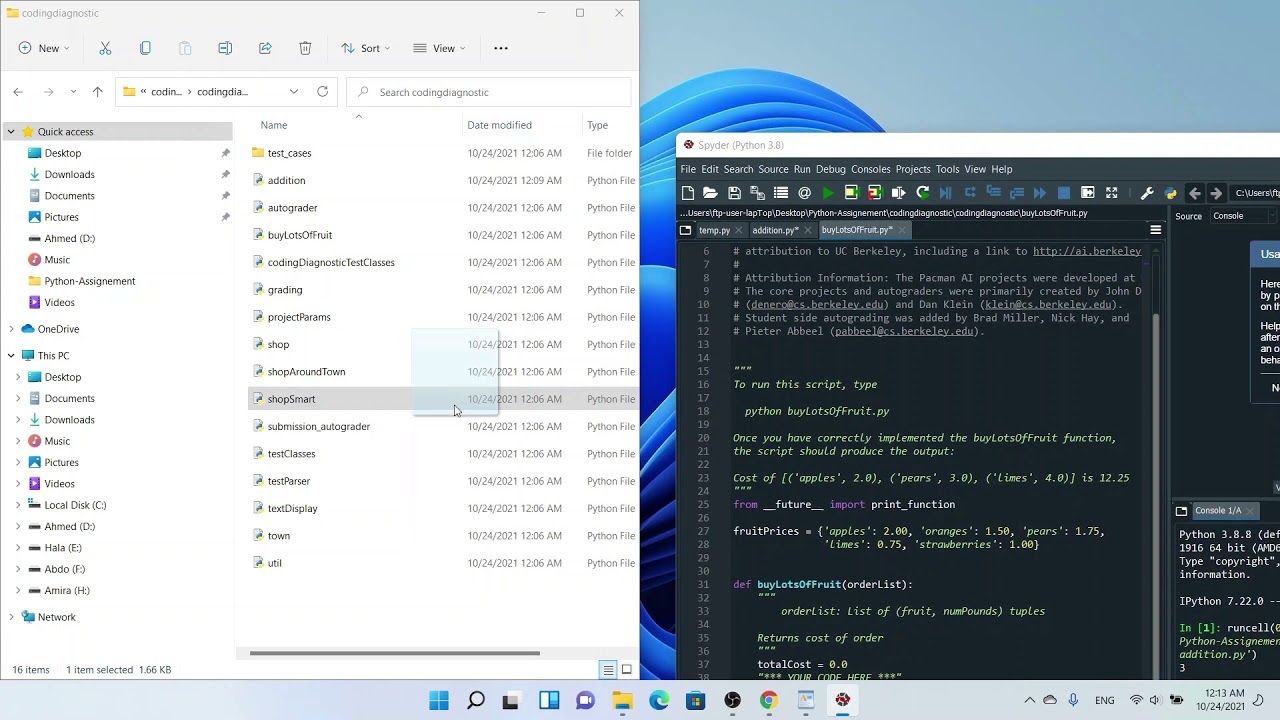The height and width of the screenshot is (720, 1280).
Task: Click the denero@cs.berkeley.edu email link
Action: tap(815, 305)
